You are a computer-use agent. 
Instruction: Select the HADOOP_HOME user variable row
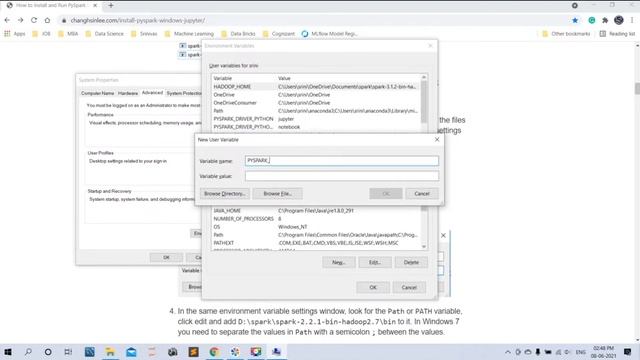click(316, 87)
